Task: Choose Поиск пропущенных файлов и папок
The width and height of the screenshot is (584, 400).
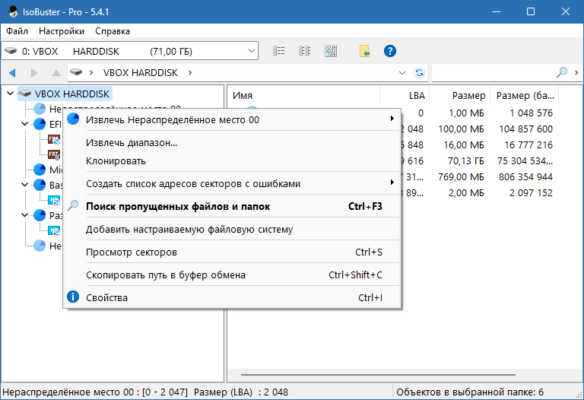Action: [232, 206]
